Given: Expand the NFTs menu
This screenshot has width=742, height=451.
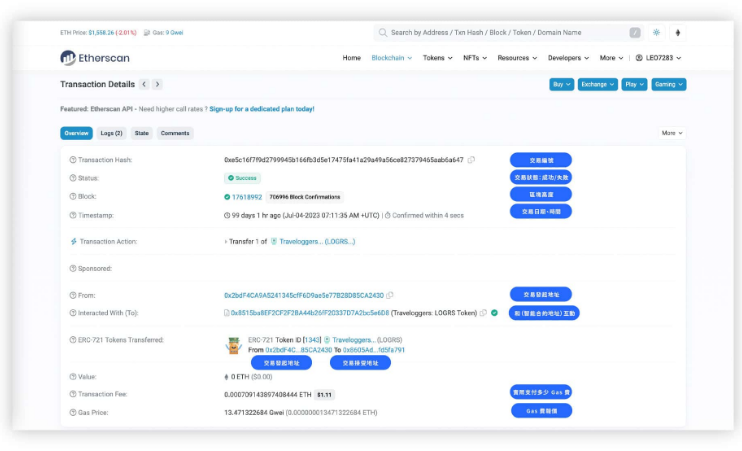Looking at the screenshot, I should tap(475, 58).
